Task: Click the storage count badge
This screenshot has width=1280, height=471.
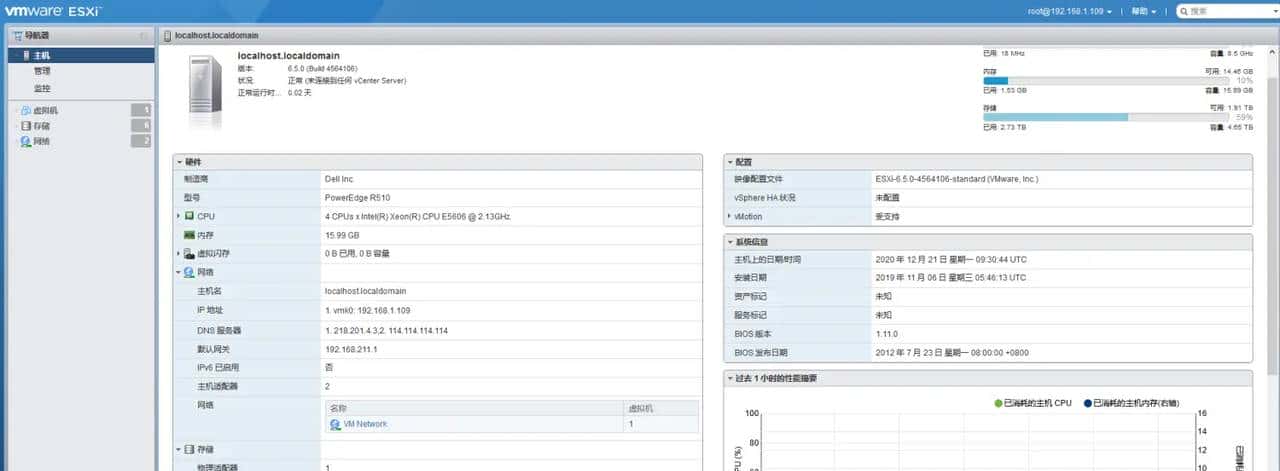Action: coord(142,126)
